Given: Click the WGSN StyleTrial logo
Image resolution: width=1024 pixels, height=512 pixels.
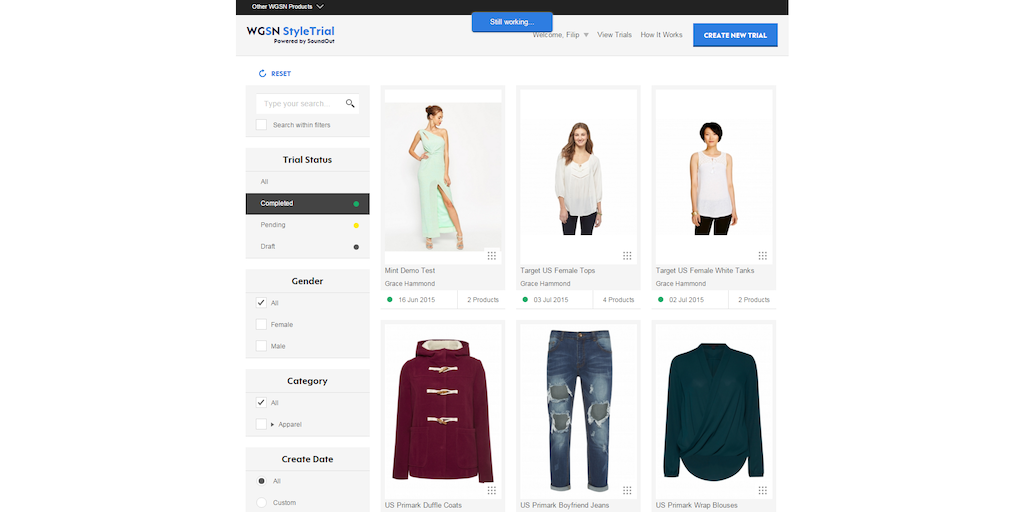Looking at the screenshot, I should click(291, 34).
